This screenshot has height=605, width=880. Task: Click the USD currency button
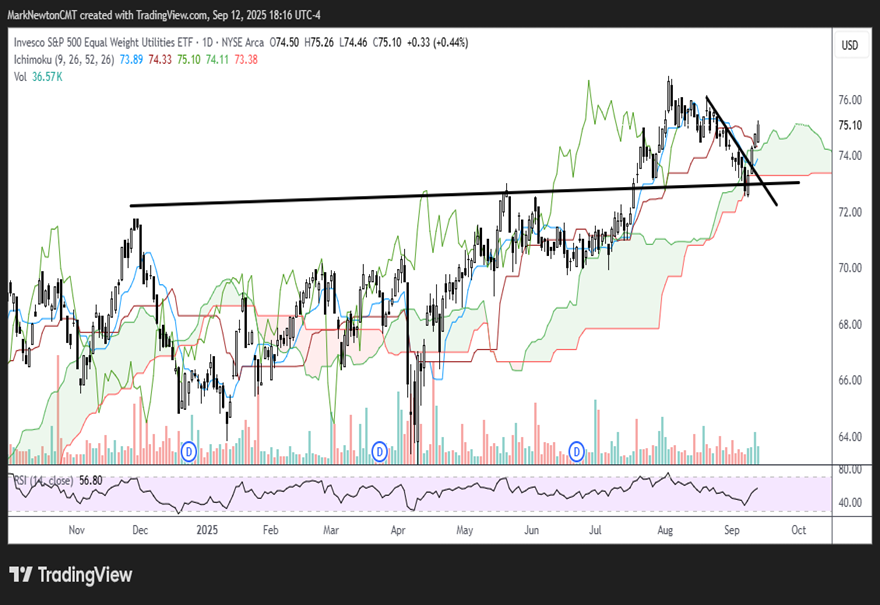(849, 45)
